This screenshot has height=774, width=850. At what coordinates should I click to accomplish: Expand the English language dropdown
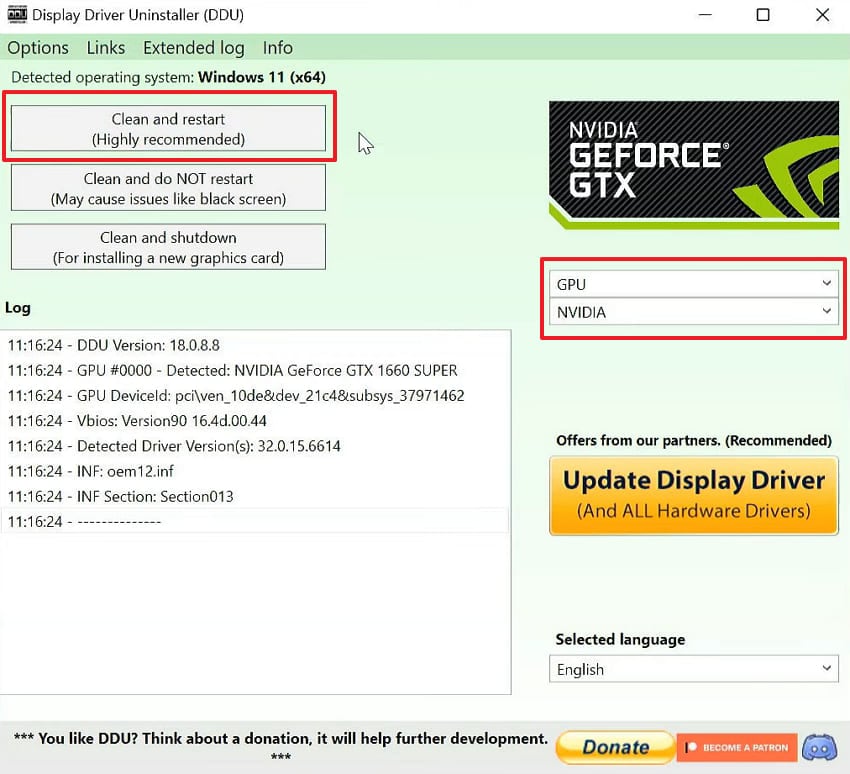click(693, 669)
